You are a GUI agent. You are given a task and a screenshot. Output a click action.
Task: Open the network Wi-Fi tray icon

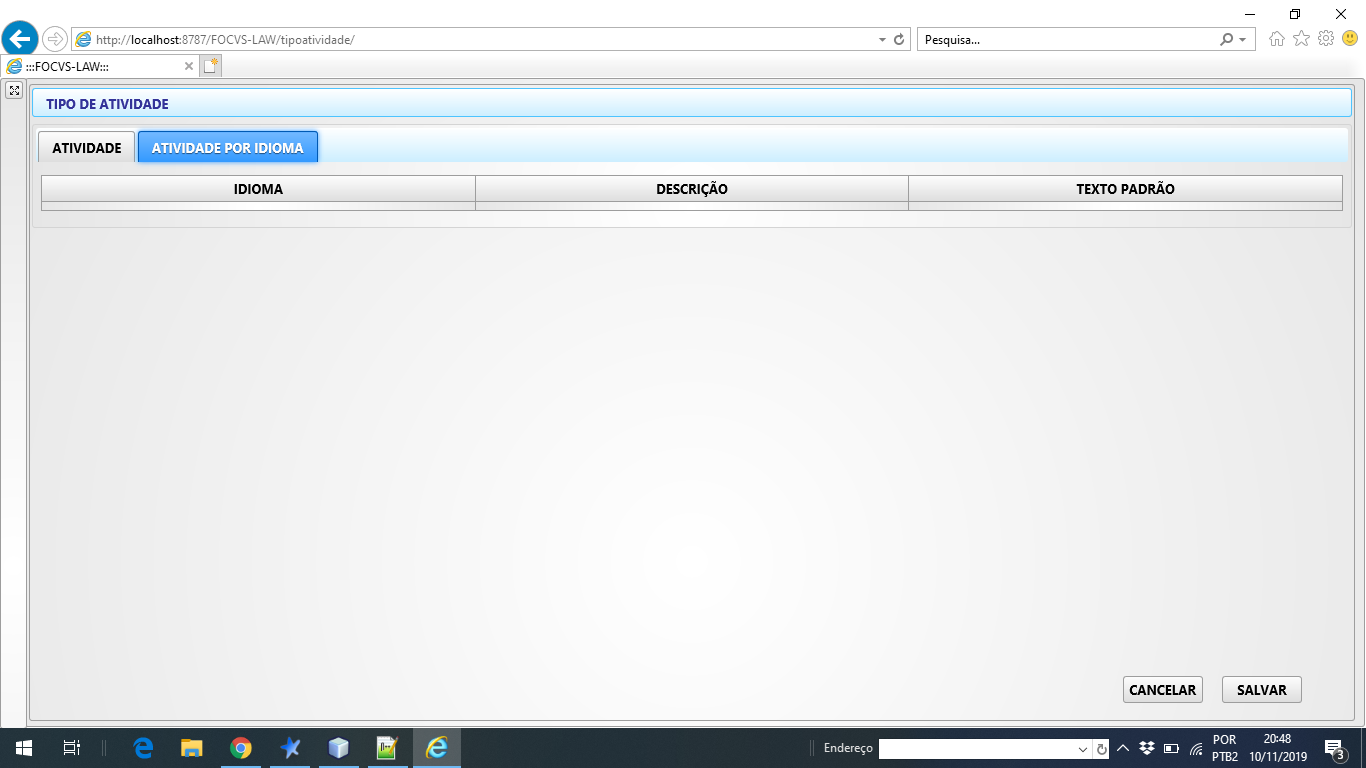(1196, 748)
